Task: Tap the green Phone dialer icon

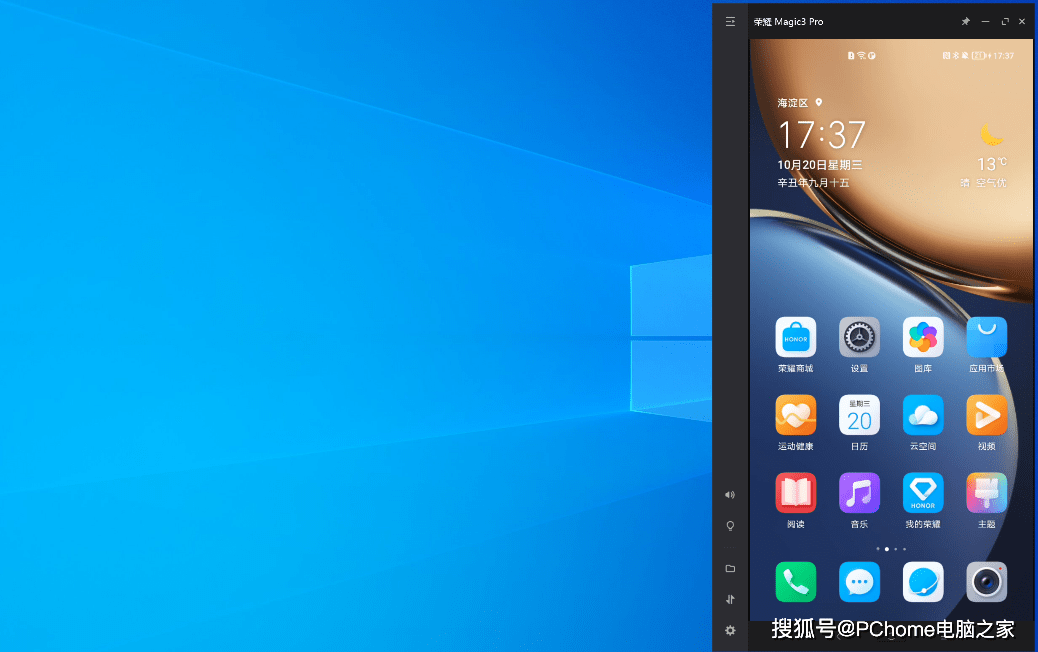Action: (x=796, y=582)
